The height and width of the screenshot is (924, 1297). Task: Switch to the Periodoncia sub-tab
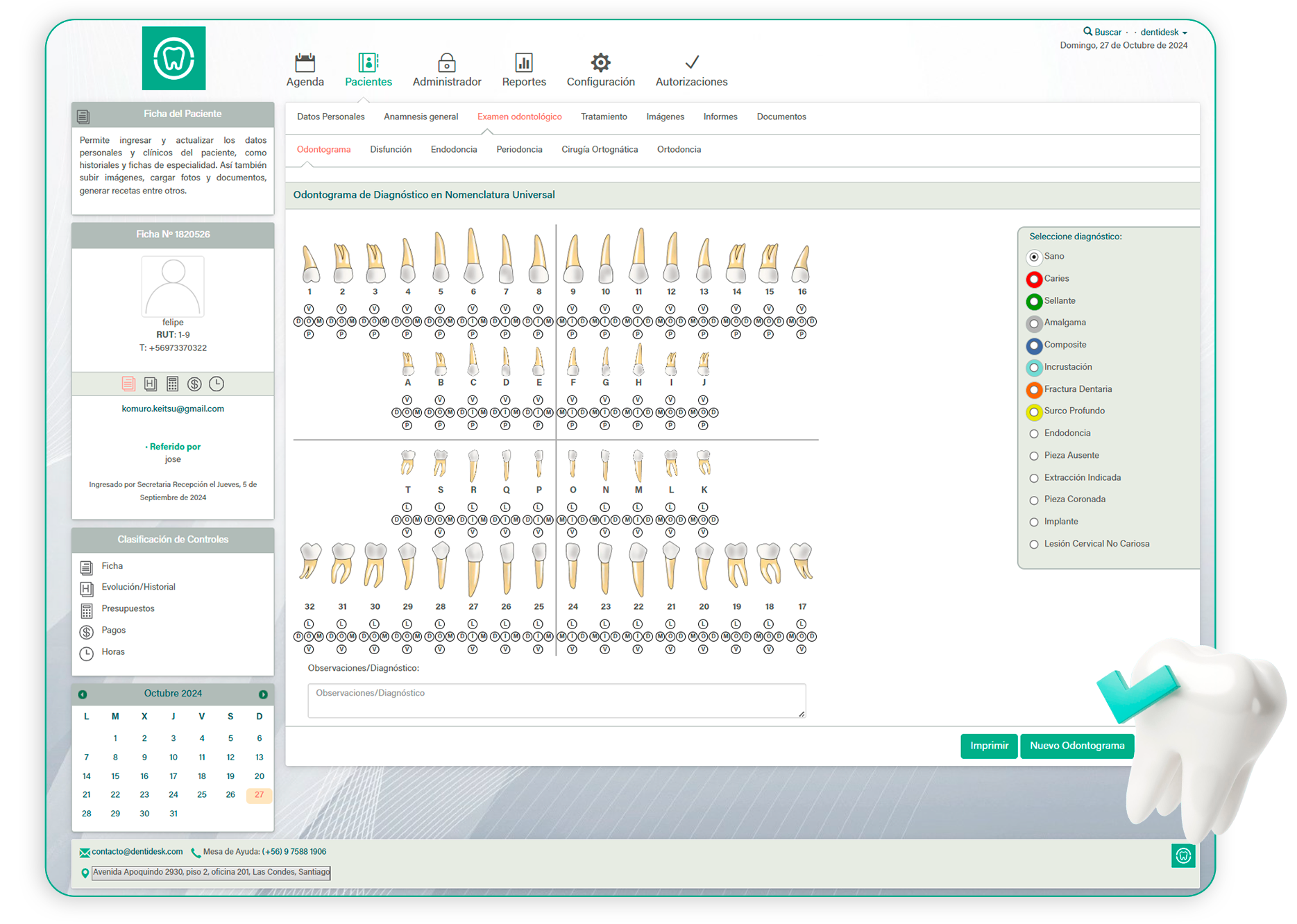tap(519, 149)
